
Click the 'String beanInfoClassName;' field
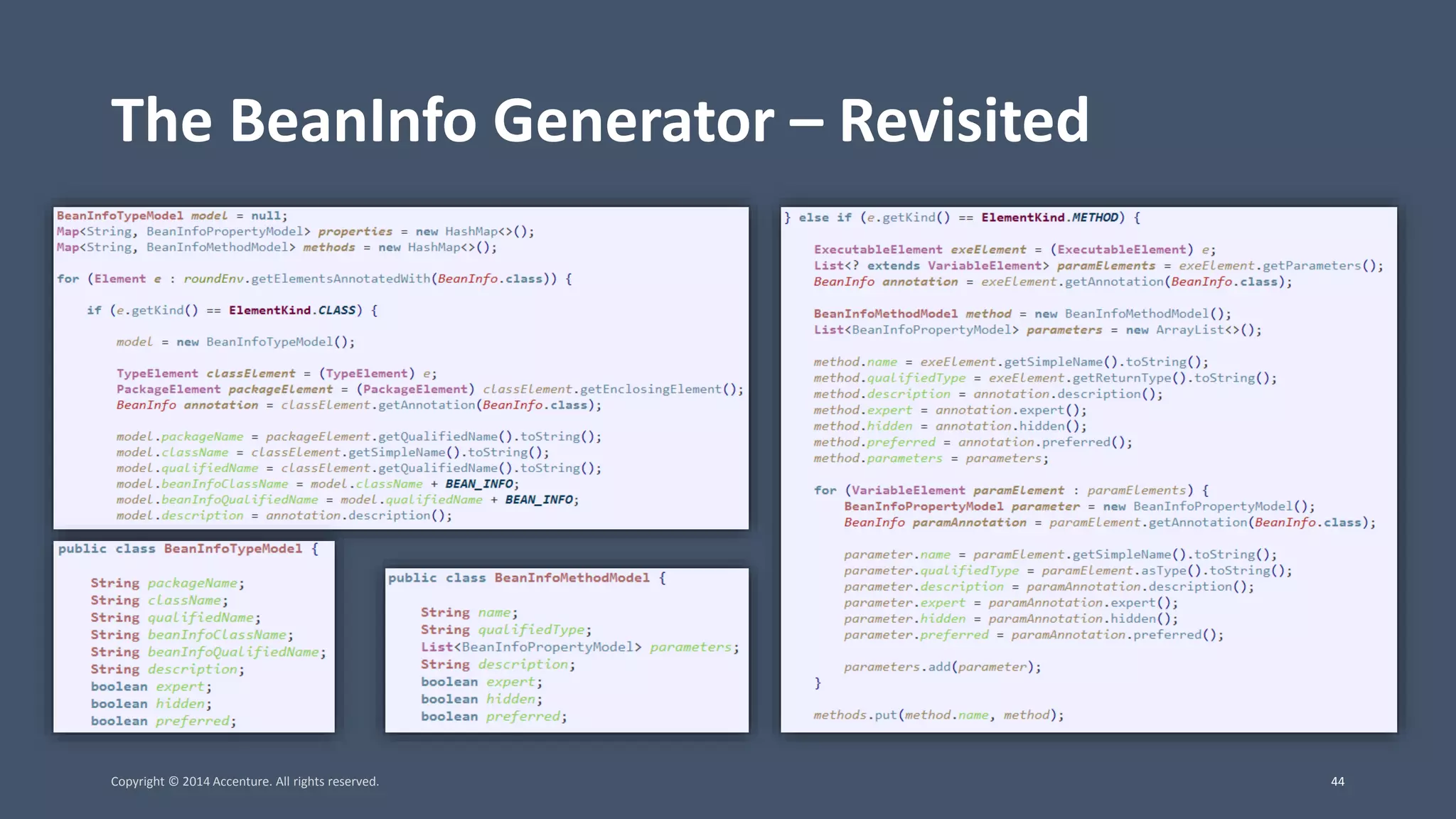tap(192, 635)
